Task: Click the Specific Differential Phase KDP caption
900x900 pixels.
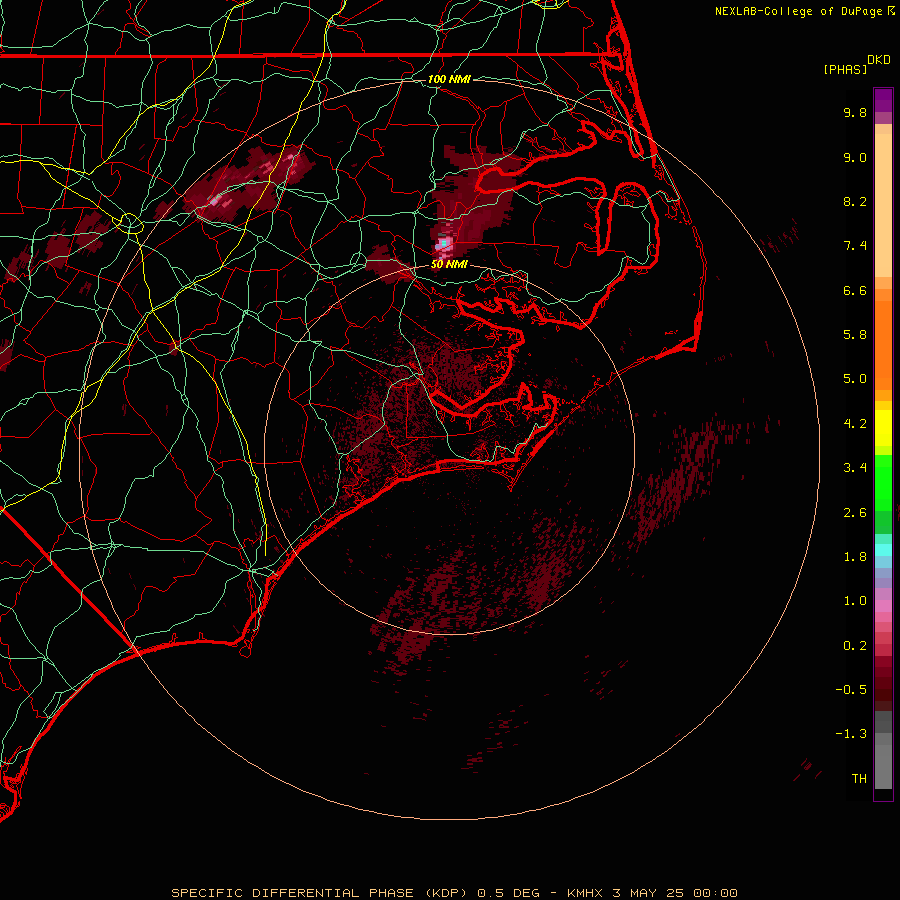Action: 455,893
